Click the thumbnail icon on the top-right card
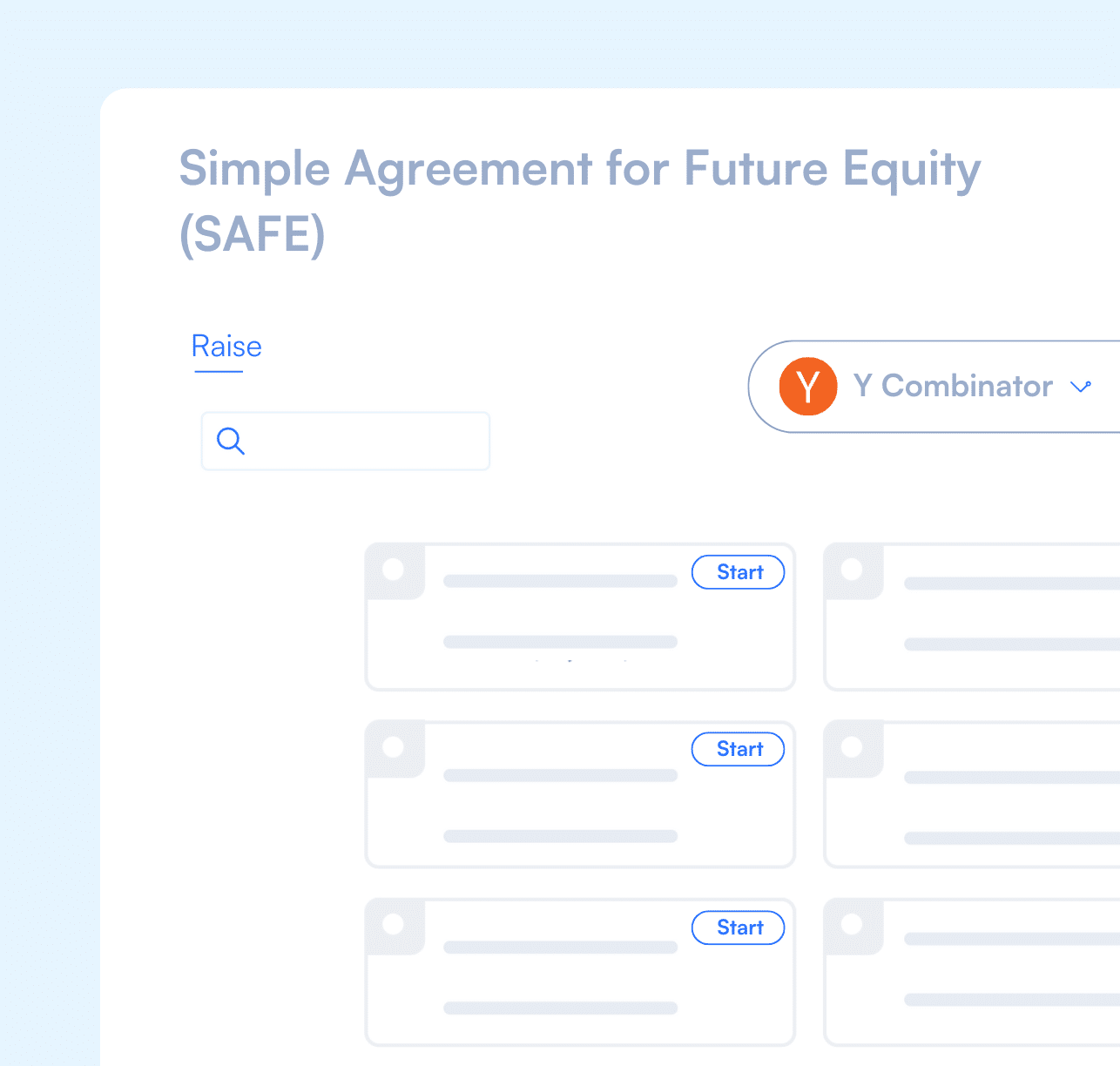This screenshot has width=1120, height=1066. (x=853, y=570)
